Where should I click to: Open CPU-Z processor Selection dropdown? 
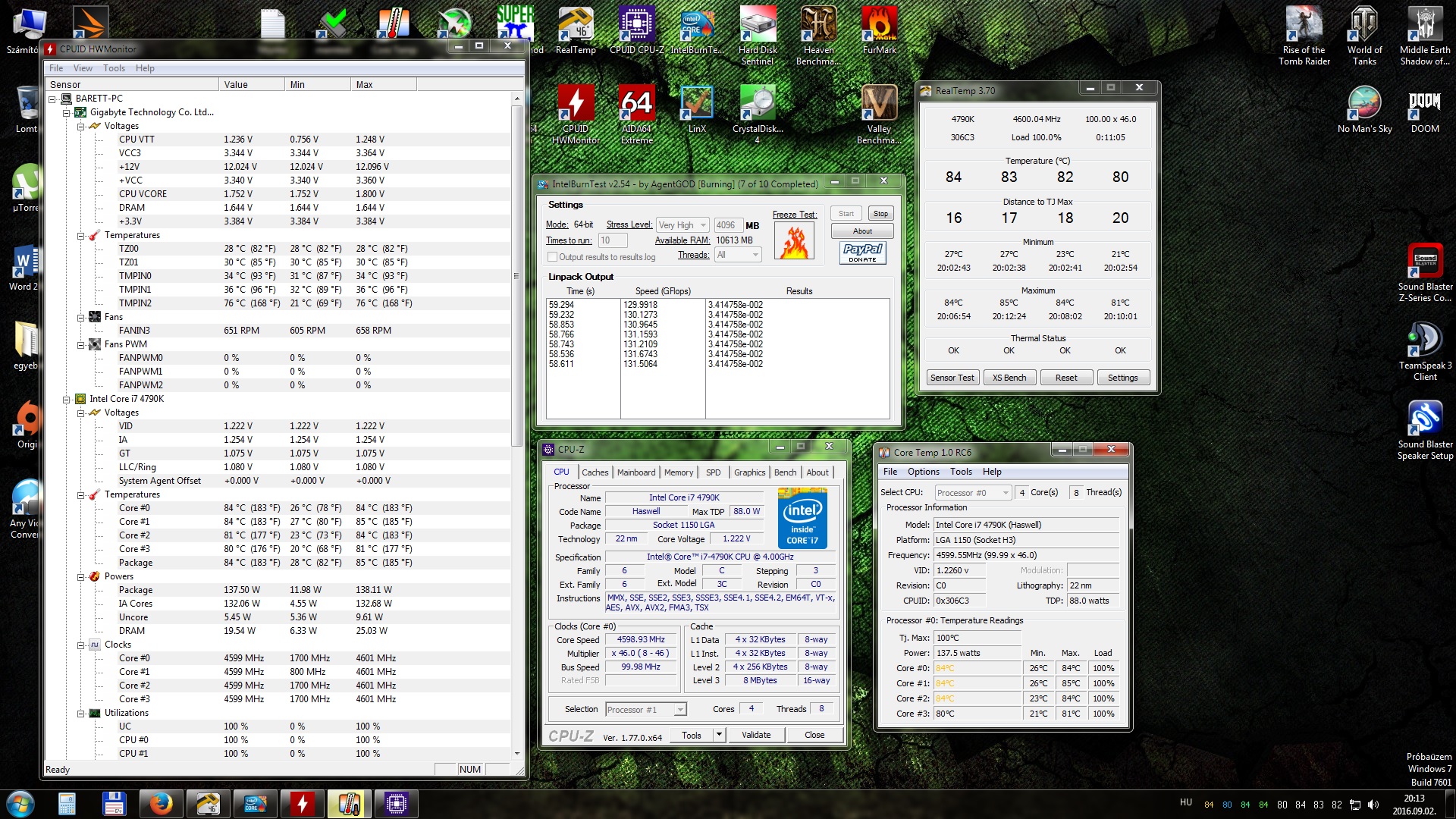(x=645, y=710)
